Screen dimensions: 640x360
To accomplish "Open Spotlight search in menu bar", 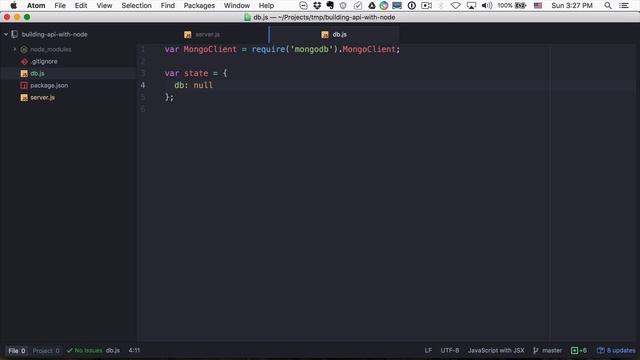I will click(x=608, y=6).
